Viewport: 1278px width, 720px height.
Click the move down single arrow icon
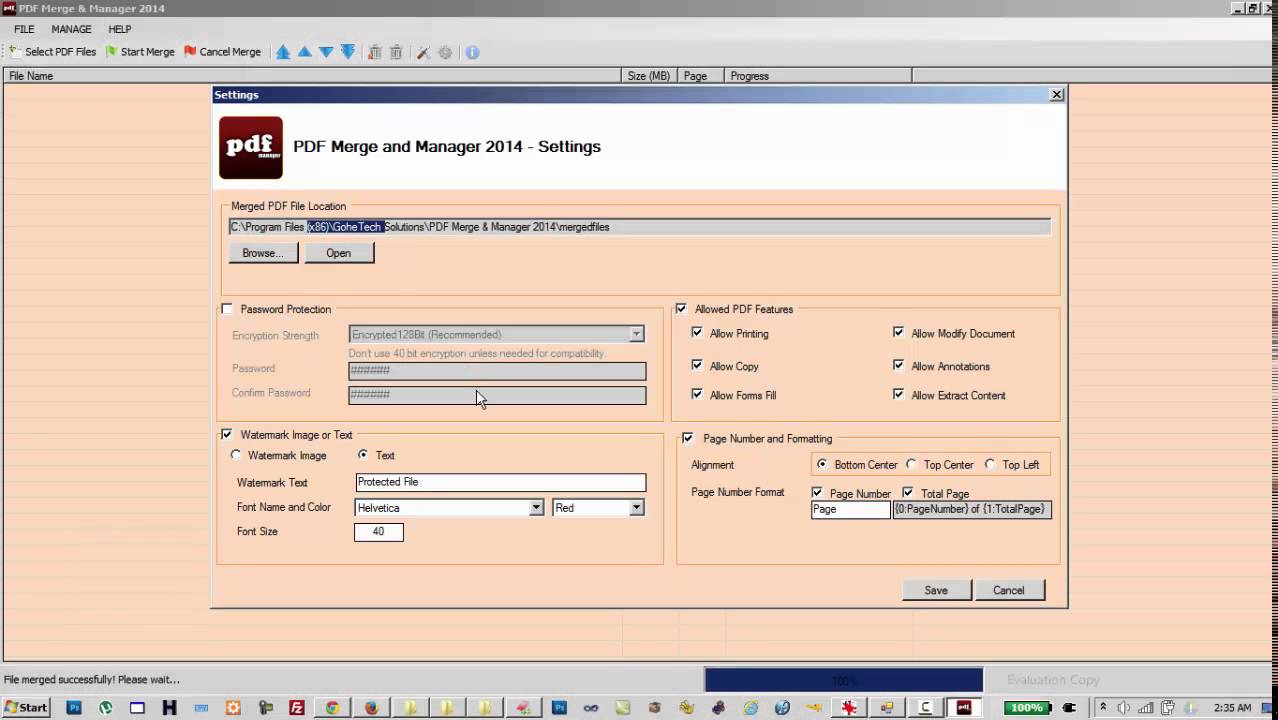click(326, 52)
